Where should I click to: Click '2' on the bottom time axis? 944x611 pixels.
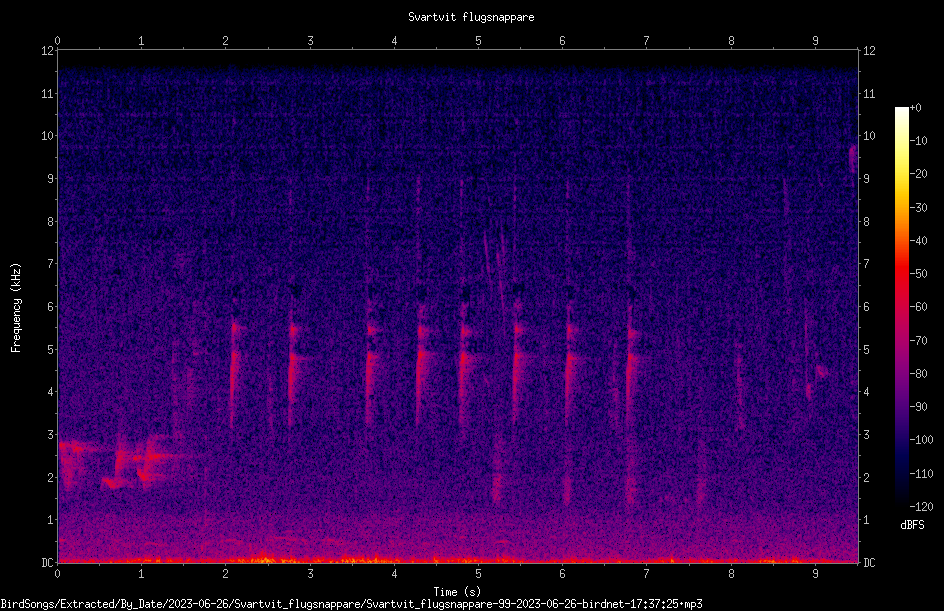(225, 574)
